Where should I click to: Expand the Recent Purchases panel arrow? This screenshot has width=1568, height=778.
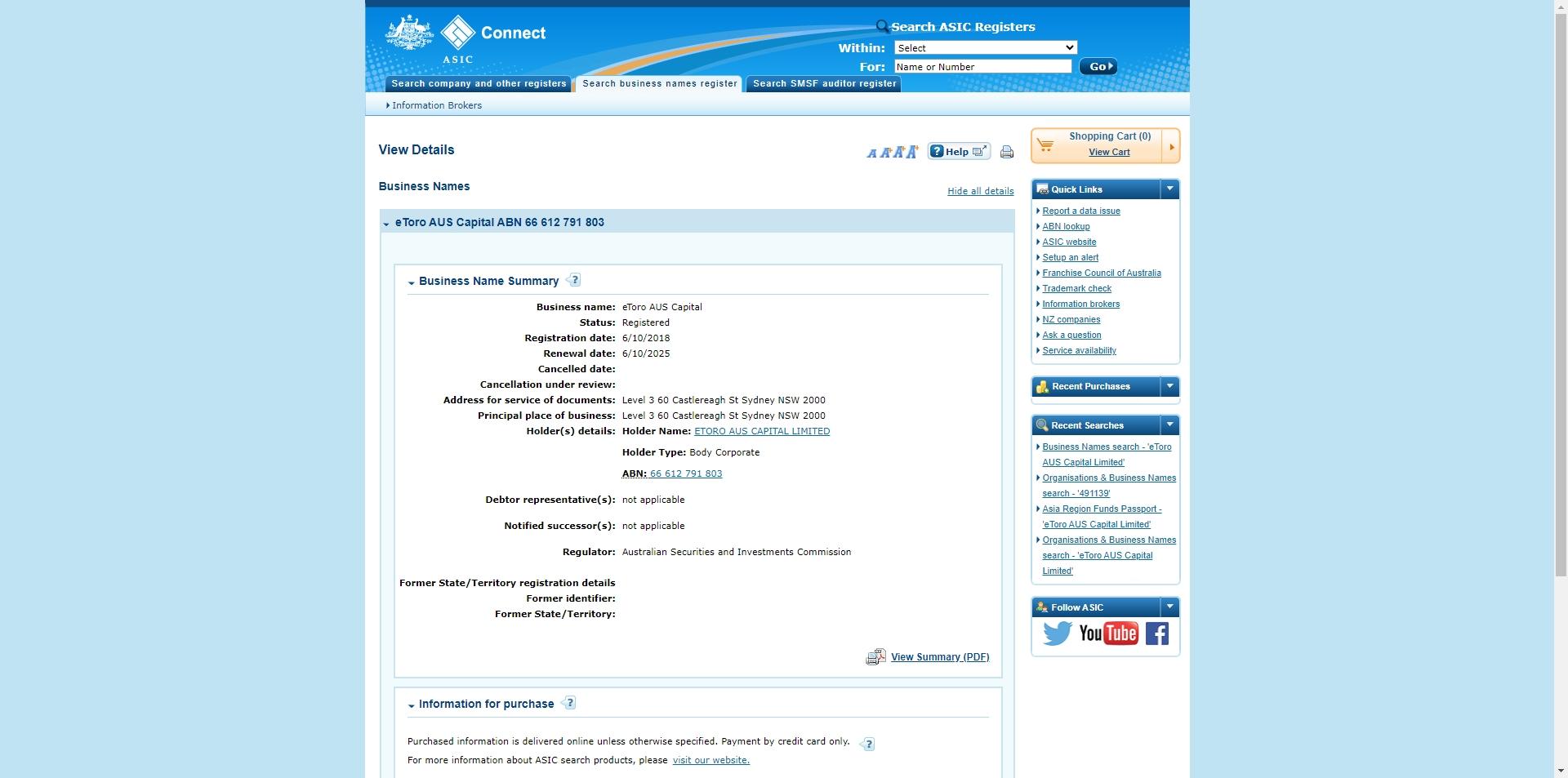click(1169, 386)
